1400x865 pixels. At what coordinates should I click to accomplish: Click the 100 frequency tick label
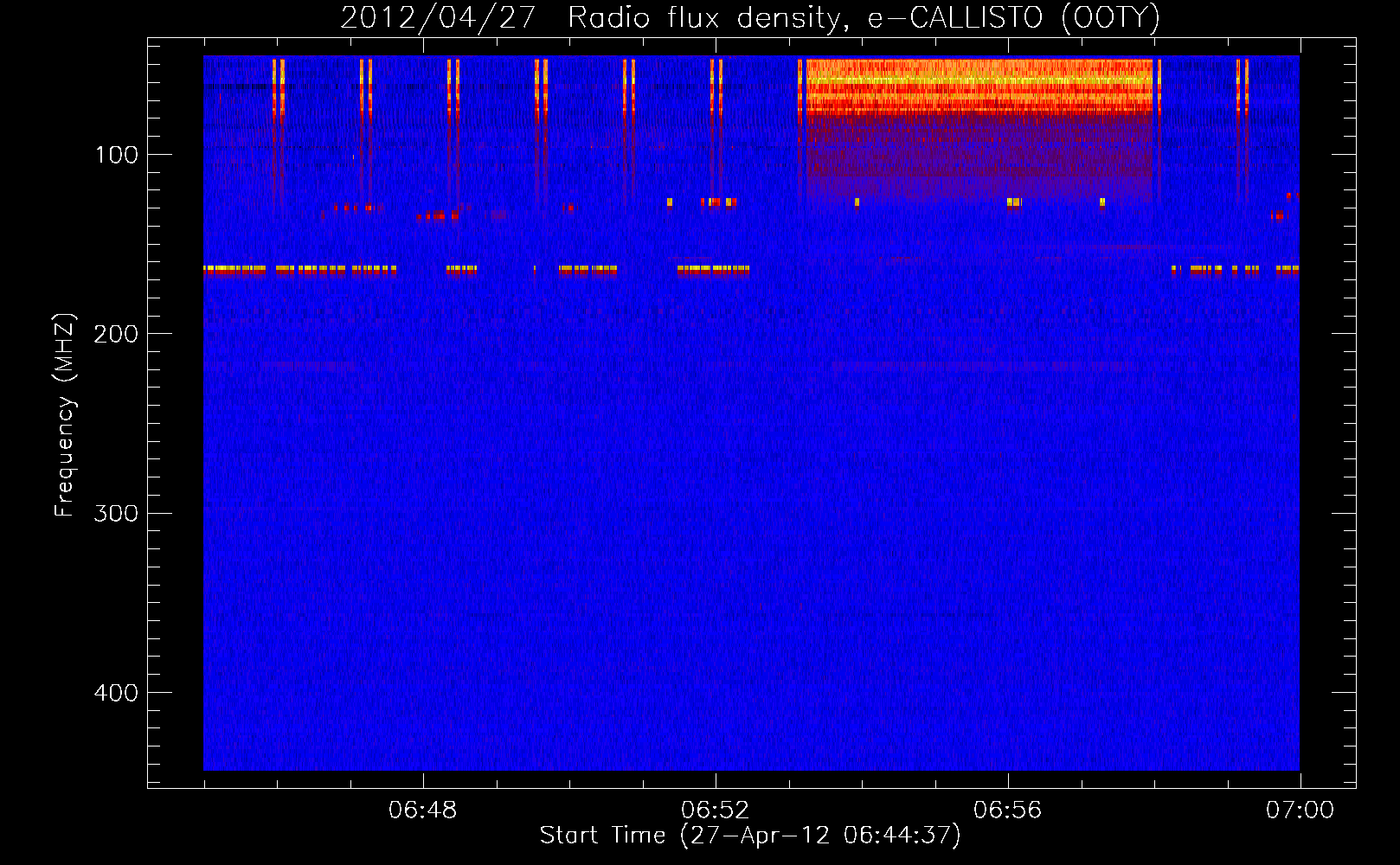click(x=117, y=155)
